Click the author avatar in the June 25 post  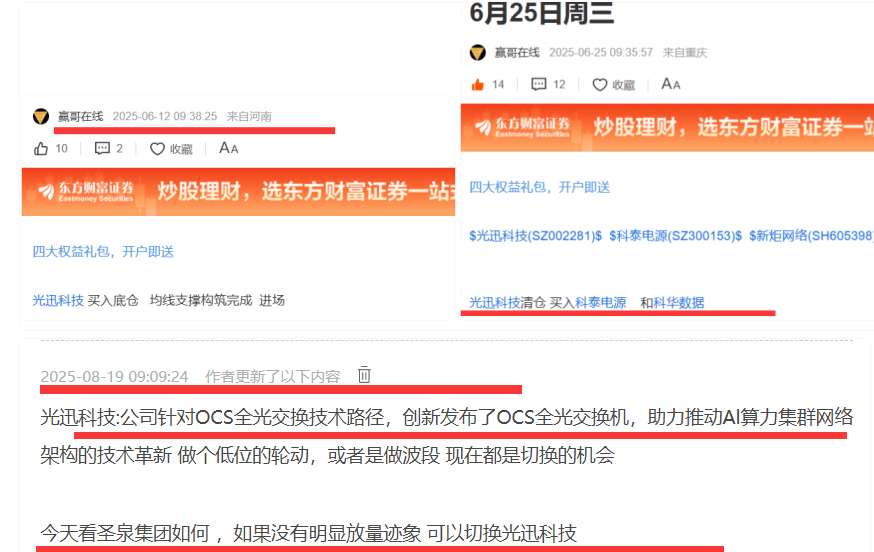pos(478,52)
